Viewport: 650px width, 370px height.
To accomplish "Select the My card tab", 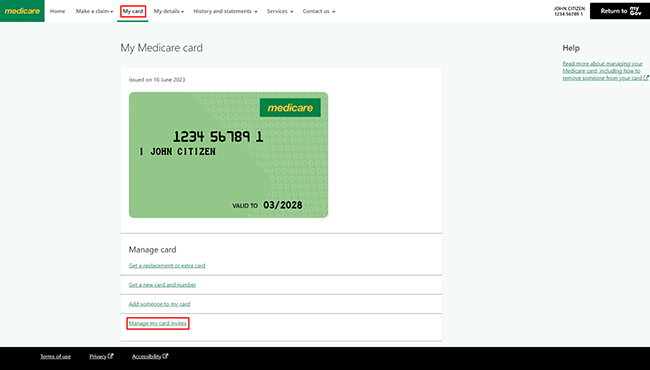I will point(133,11).
